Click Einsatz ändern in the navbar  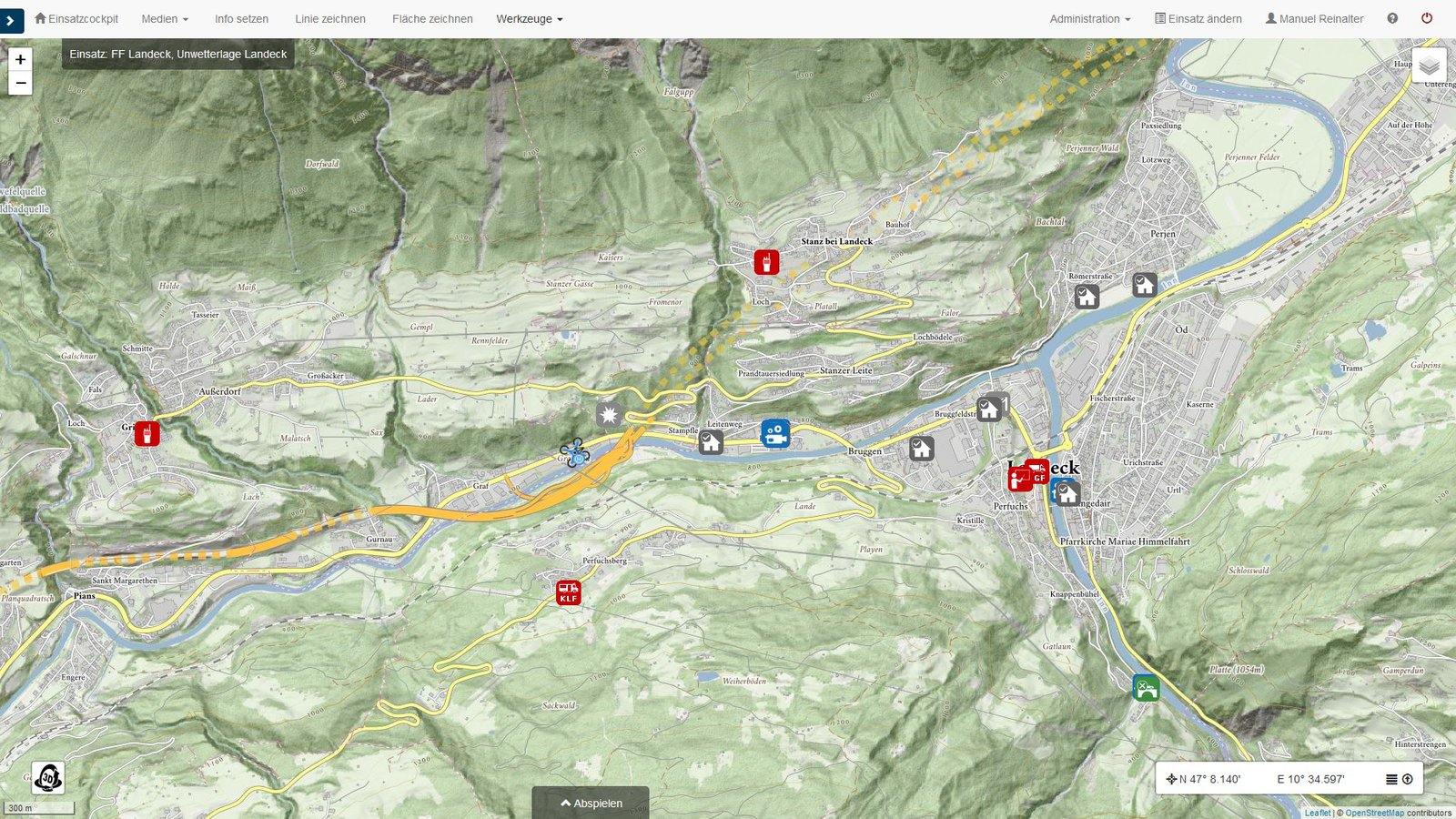1198,18
